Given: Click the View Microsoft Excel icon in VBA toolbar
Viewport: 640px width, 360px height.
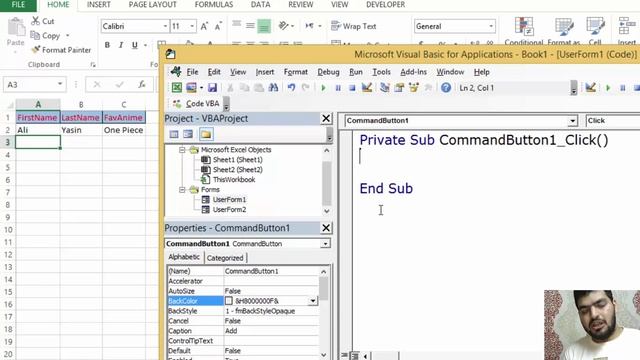Looking at the screenshot, I should 177,87.
